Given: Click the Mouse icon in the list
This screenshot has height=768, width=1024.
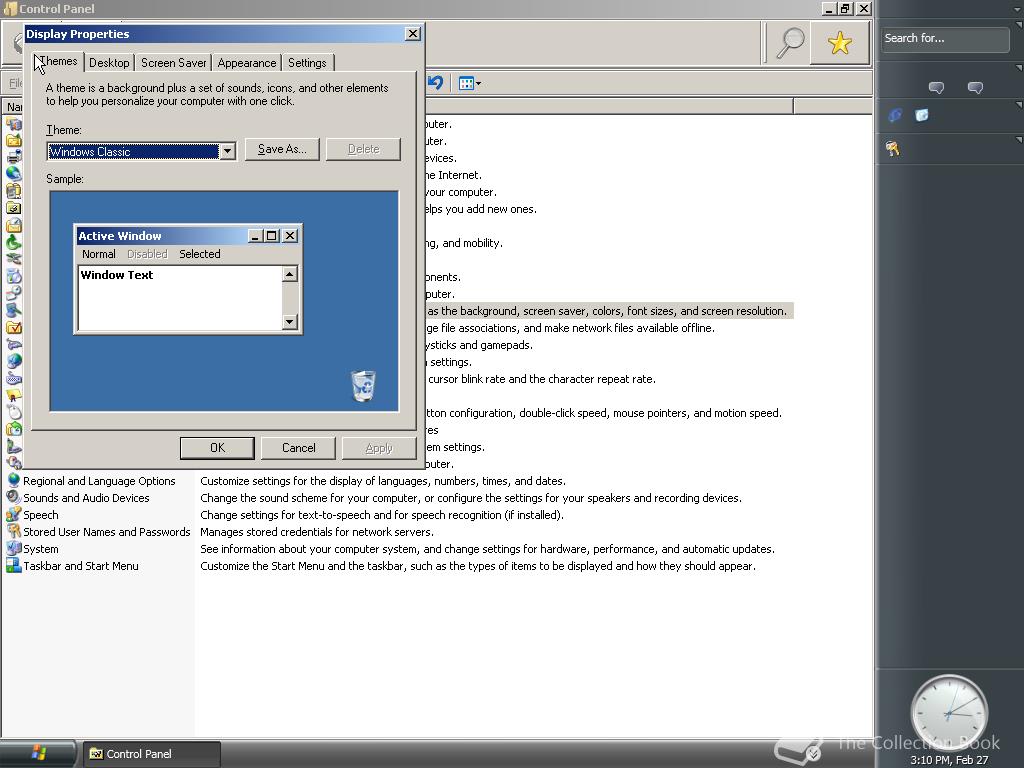Looking at the screenshot, I should click(x=14, y=412).
